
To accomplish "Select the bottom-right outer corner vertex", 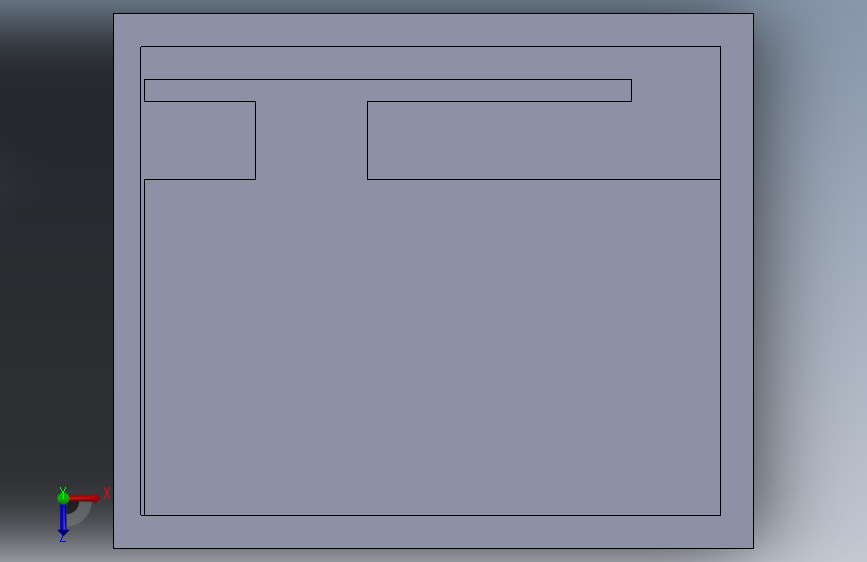I will [x=753, y=548].
